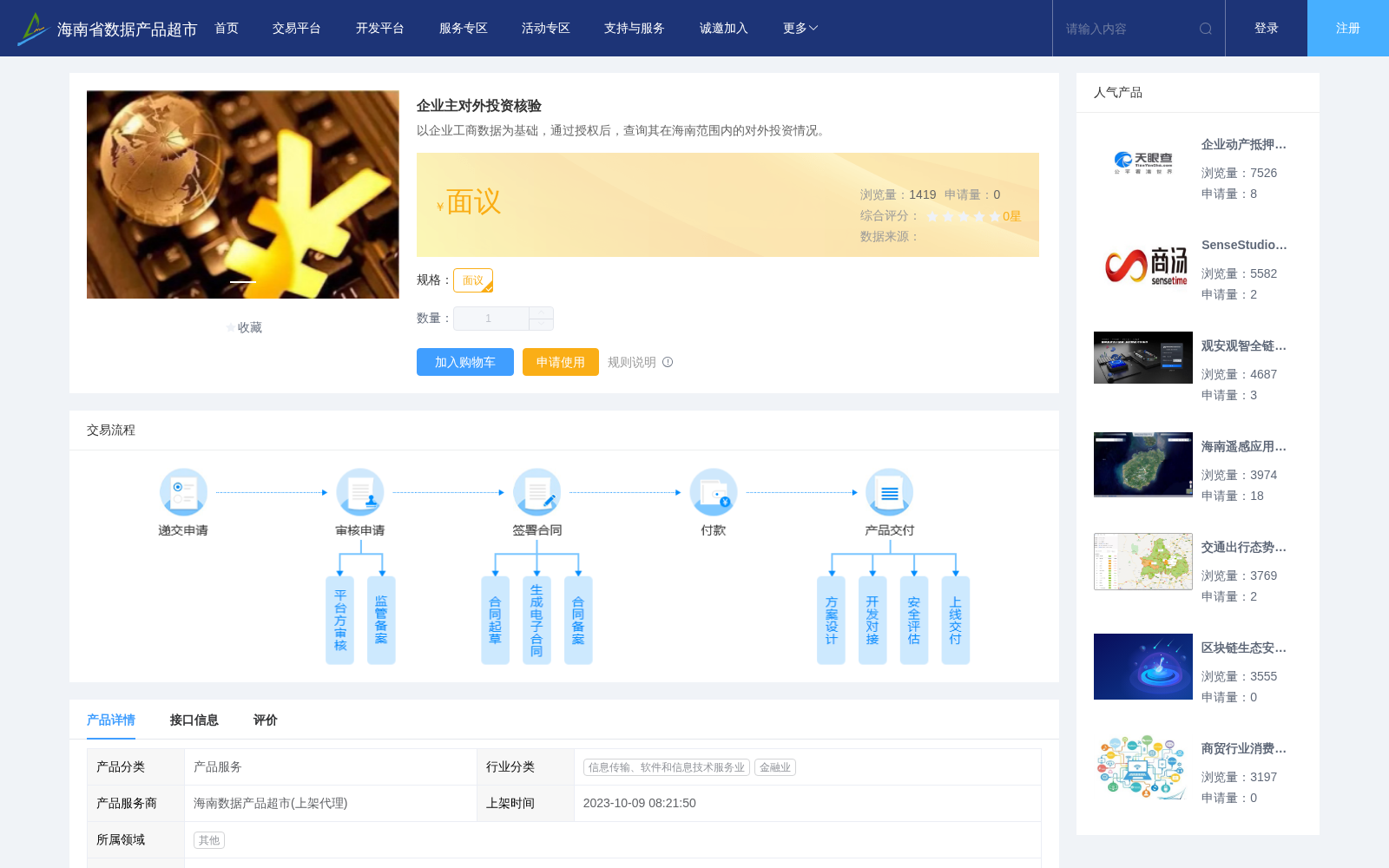Decrease quantity with down arrow
The height and width of the screenshot is (868, 1389).
[542, 324]
